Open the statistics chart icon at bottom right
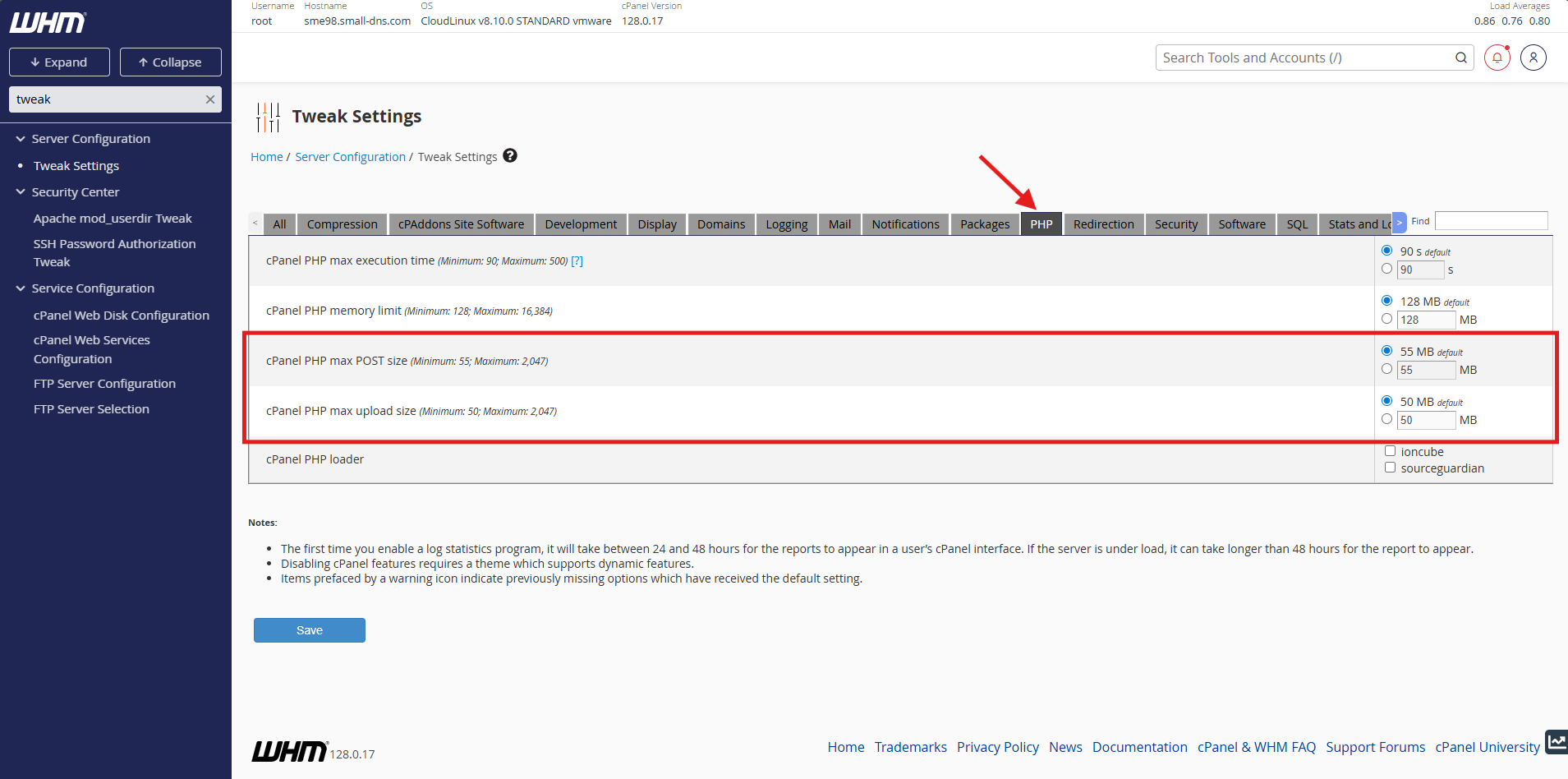1568x779 pixels. (x=1557, y=741)
